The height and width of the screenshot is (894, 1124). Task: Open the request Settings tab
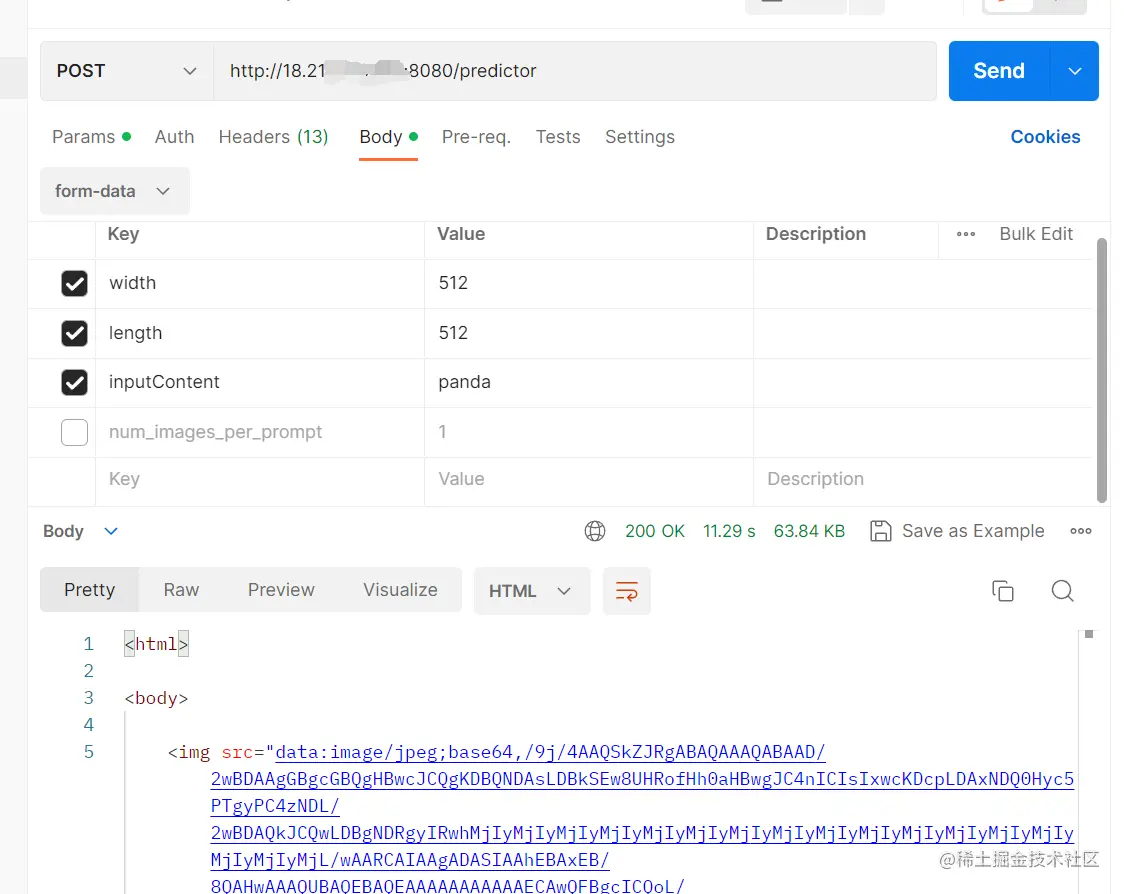click(x=639, y=137)
